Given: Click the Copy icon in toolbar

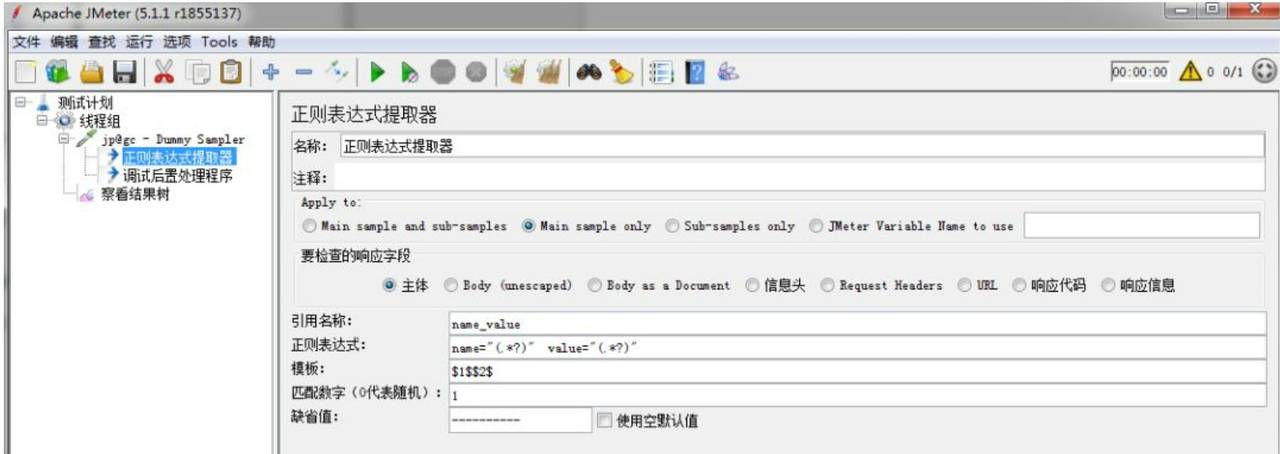Looking at the screenshot, I should (x=199, y=72).
